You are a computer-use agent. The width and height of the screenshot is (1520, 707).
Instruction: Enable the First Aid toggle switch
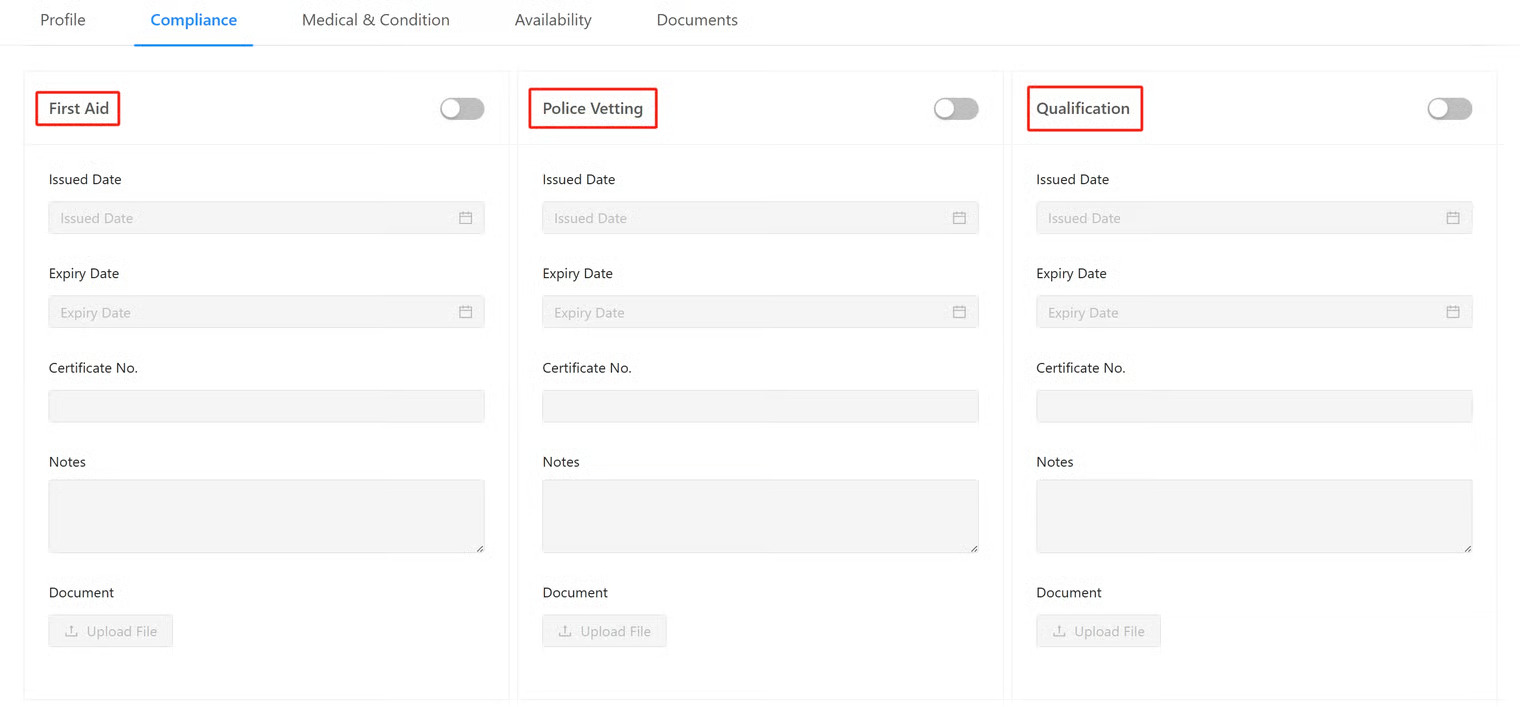pyautogui.click(x=462, y=109)
